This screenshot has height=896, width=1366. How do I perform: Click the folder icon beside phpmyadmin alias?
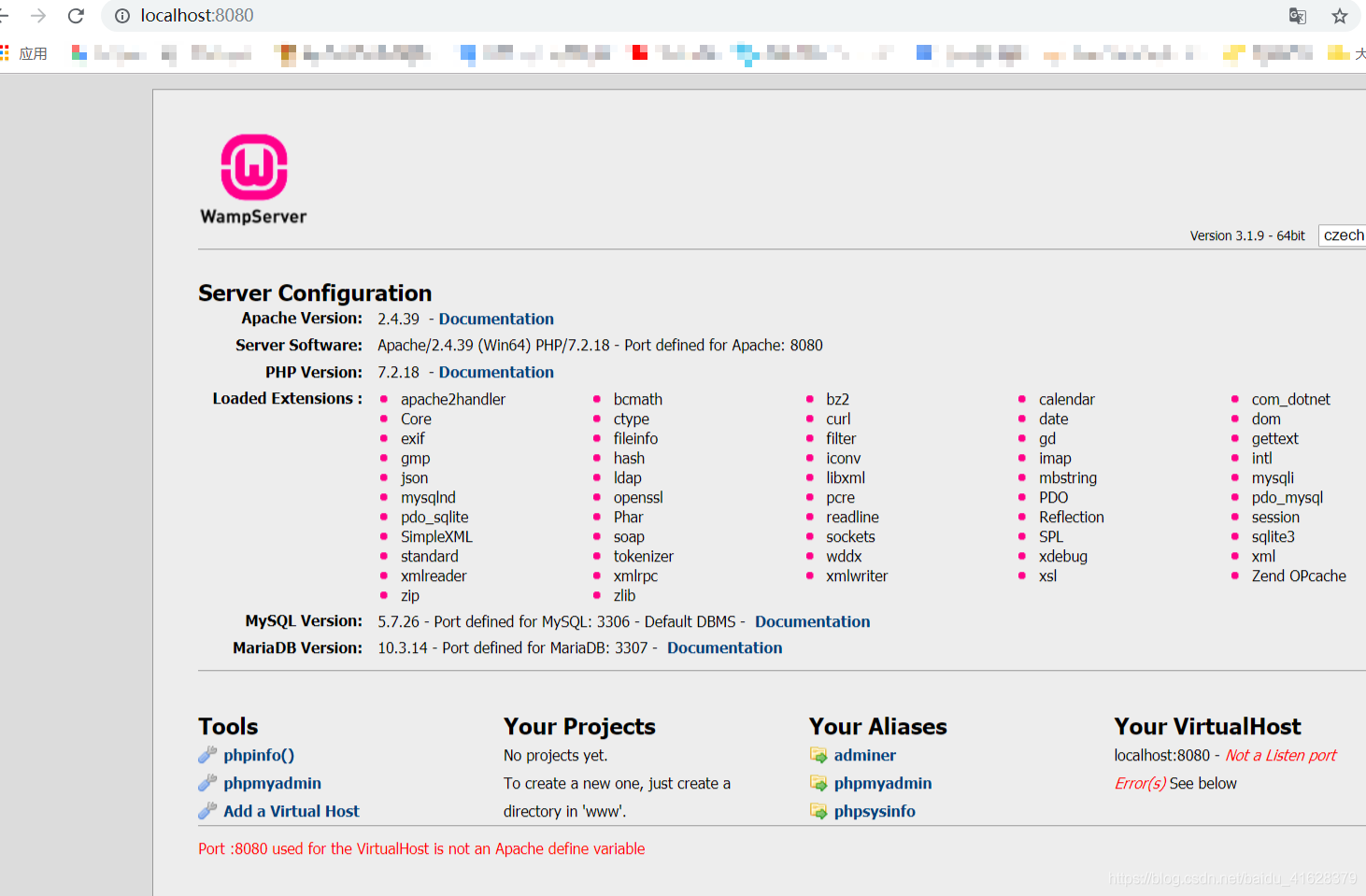click(x=818, y=783)
